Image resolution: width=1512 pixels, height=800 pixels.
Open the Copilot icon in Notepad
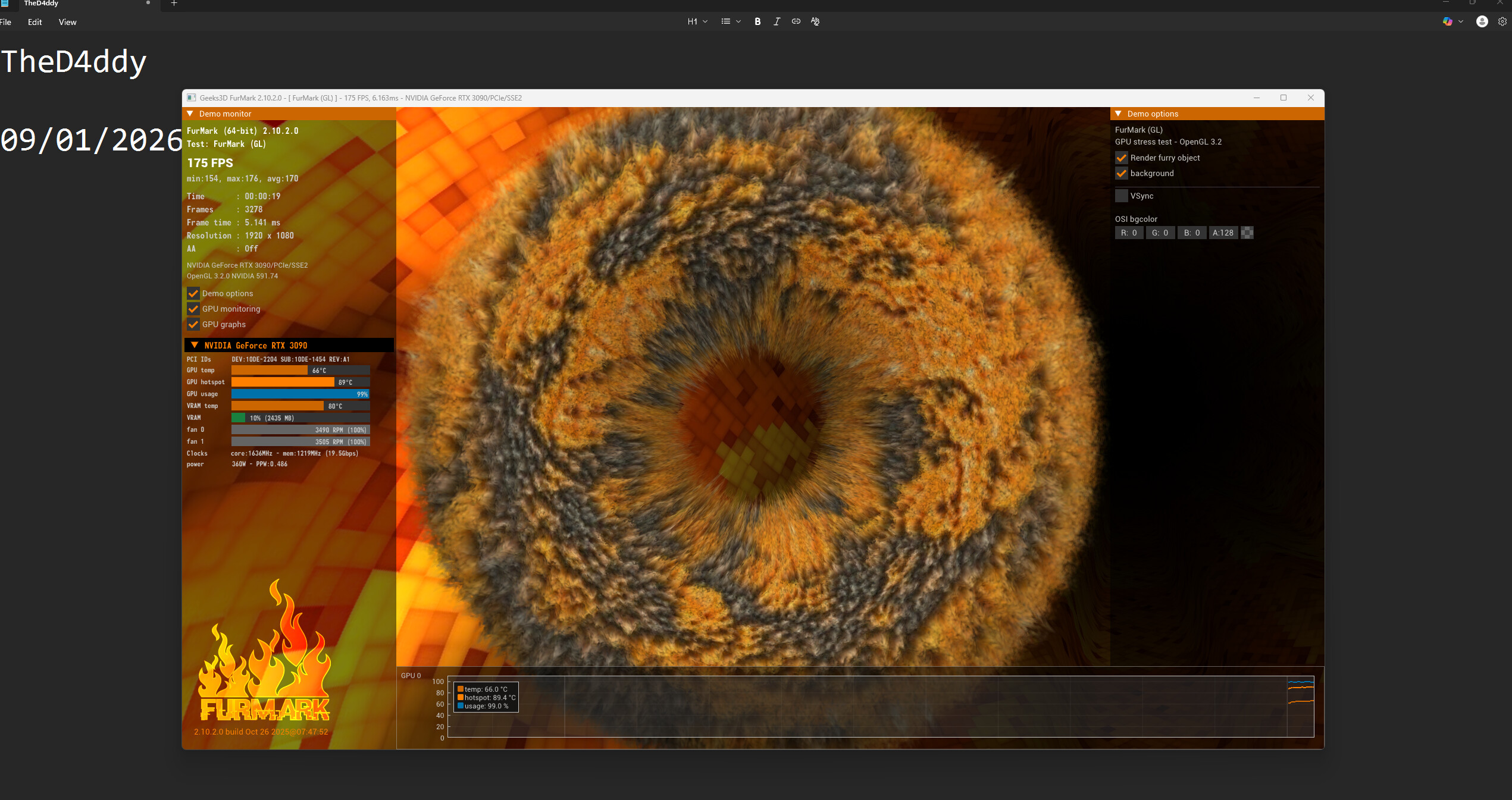[1447, 21]
